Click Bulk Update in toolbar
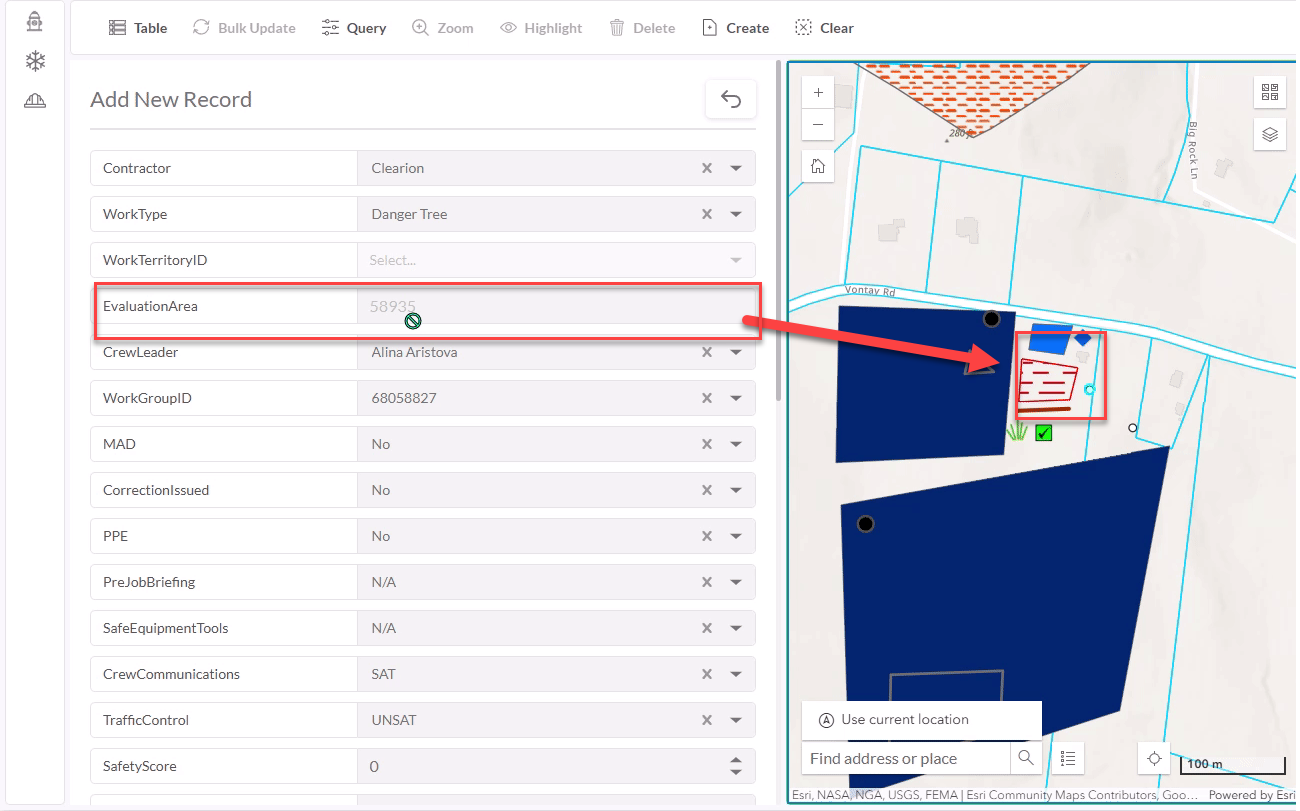Screen dimensions: 1300x811 [x=244, y=28]
